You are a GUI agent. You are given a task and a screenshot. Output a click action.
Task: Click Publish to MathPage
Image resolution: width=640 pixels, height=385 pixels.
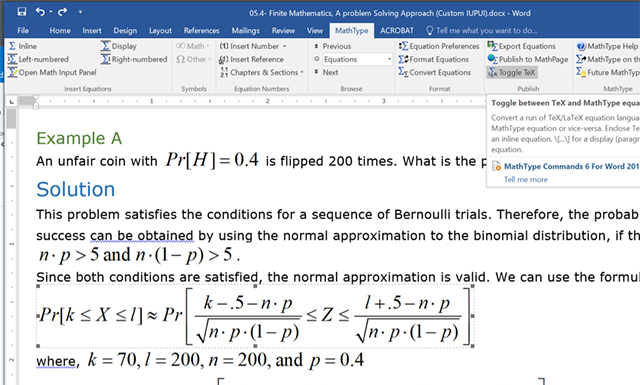[x=528, y=59]
